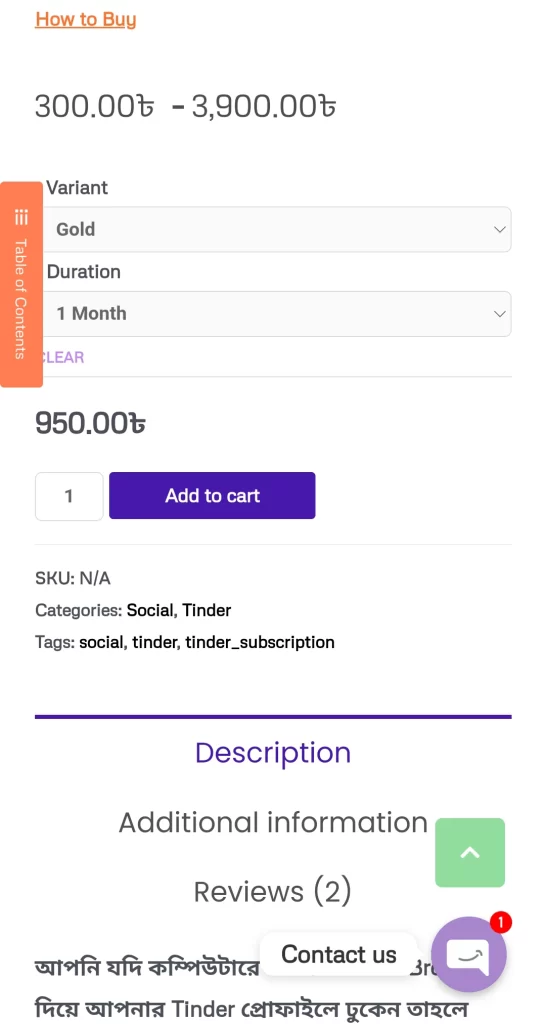This screenshot has width=546, height=1024.
Task: Open the Social category link
Action: click(x=150, y=611)
